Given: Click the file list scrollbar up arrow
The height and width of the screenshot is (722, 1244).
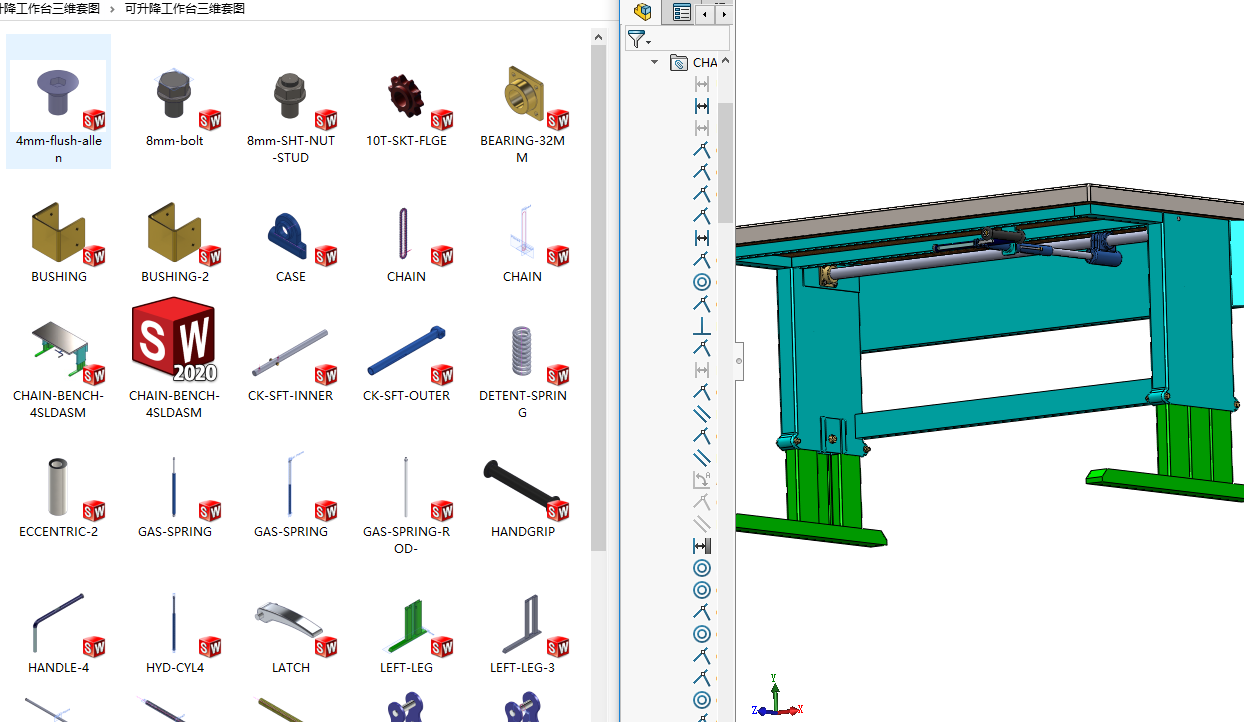Looking at the screenshot, I should tap(599, 38).
